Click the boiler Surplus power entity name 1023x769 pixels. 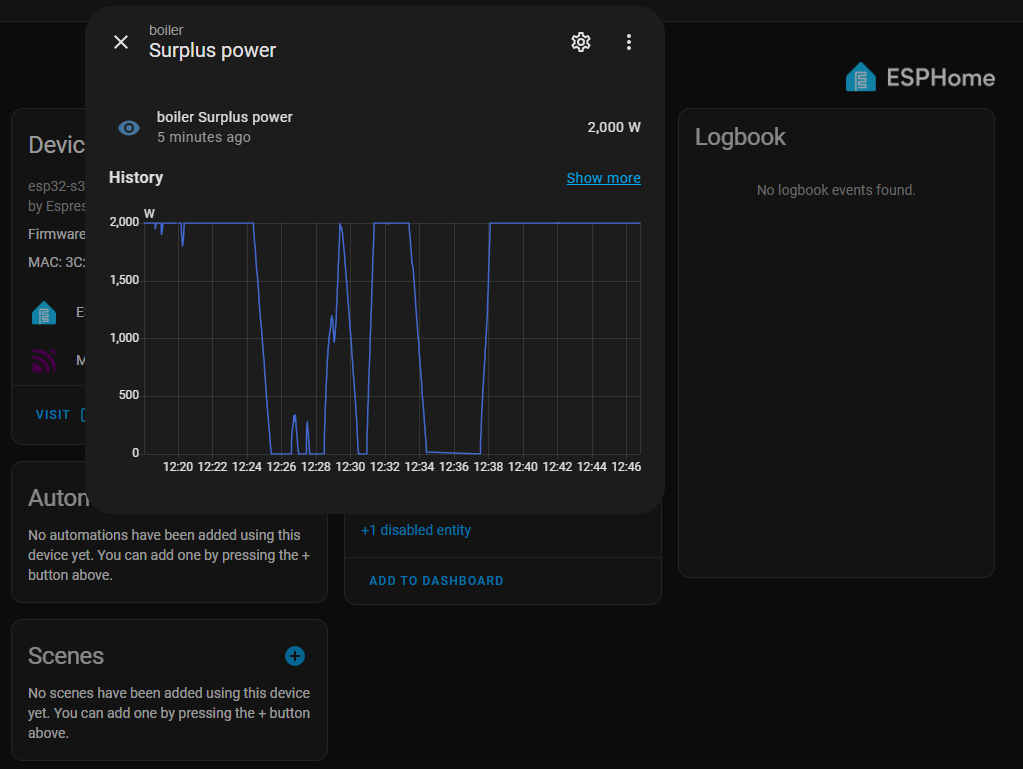pyautogui.click(x=224, y=117)
